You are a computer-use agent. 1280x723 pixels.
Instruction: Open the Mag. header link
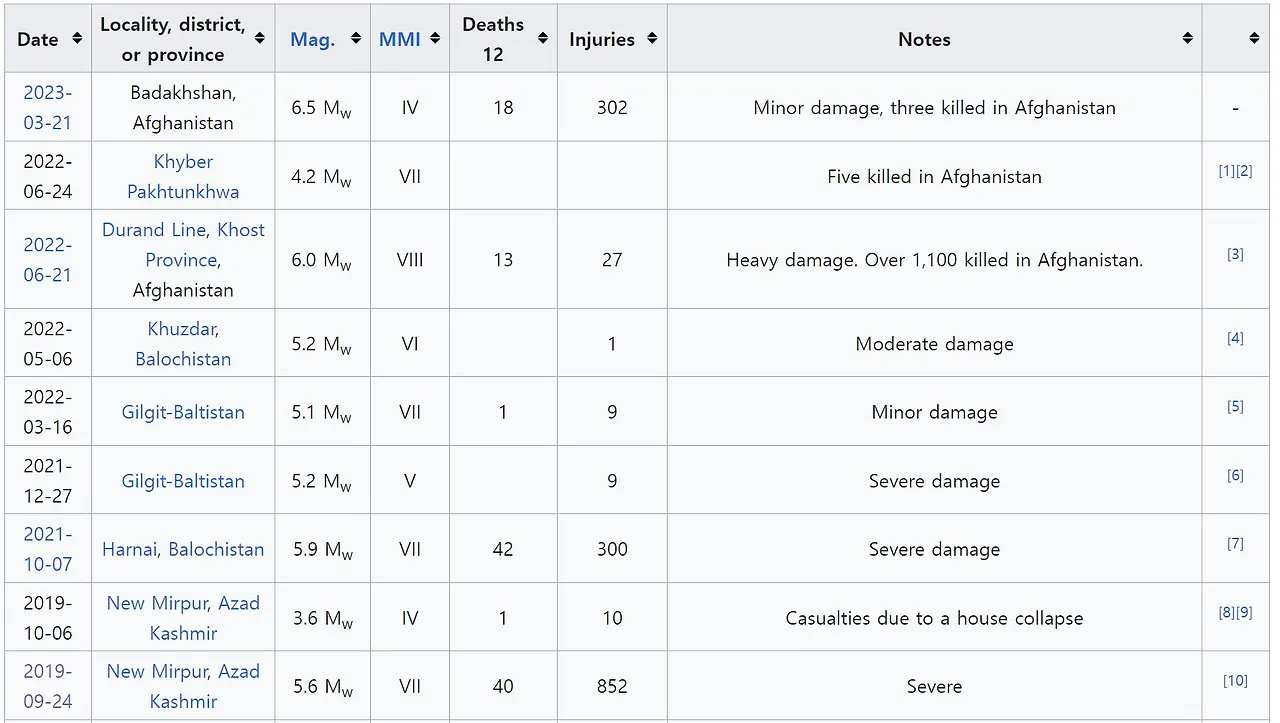(x=312, y=40)
